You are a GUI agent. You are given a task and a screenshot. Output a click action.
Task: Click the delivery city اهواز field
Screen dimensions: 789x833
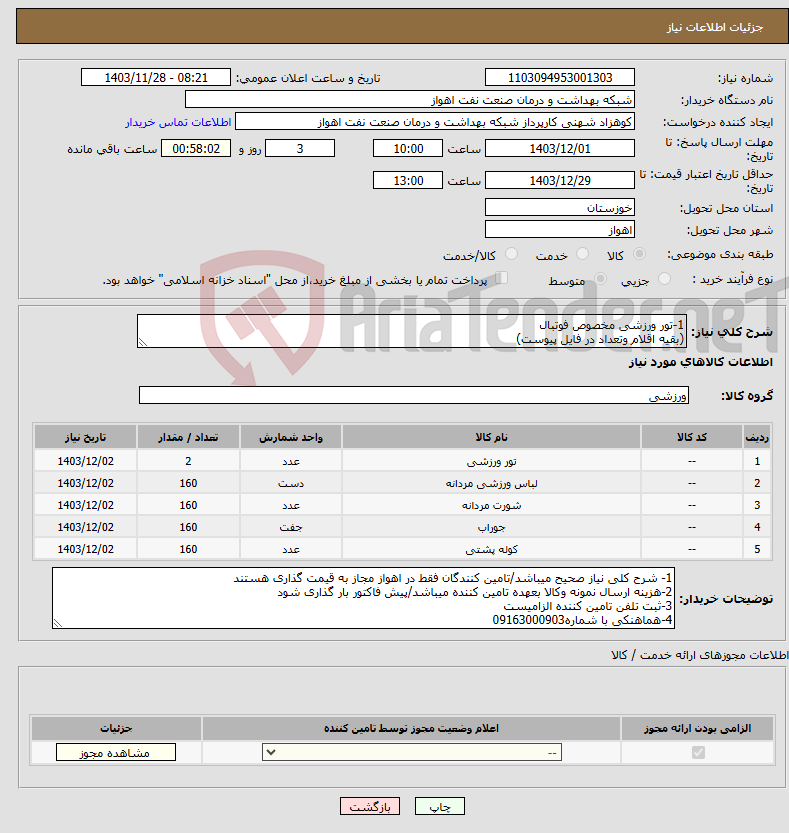point(560,230)
